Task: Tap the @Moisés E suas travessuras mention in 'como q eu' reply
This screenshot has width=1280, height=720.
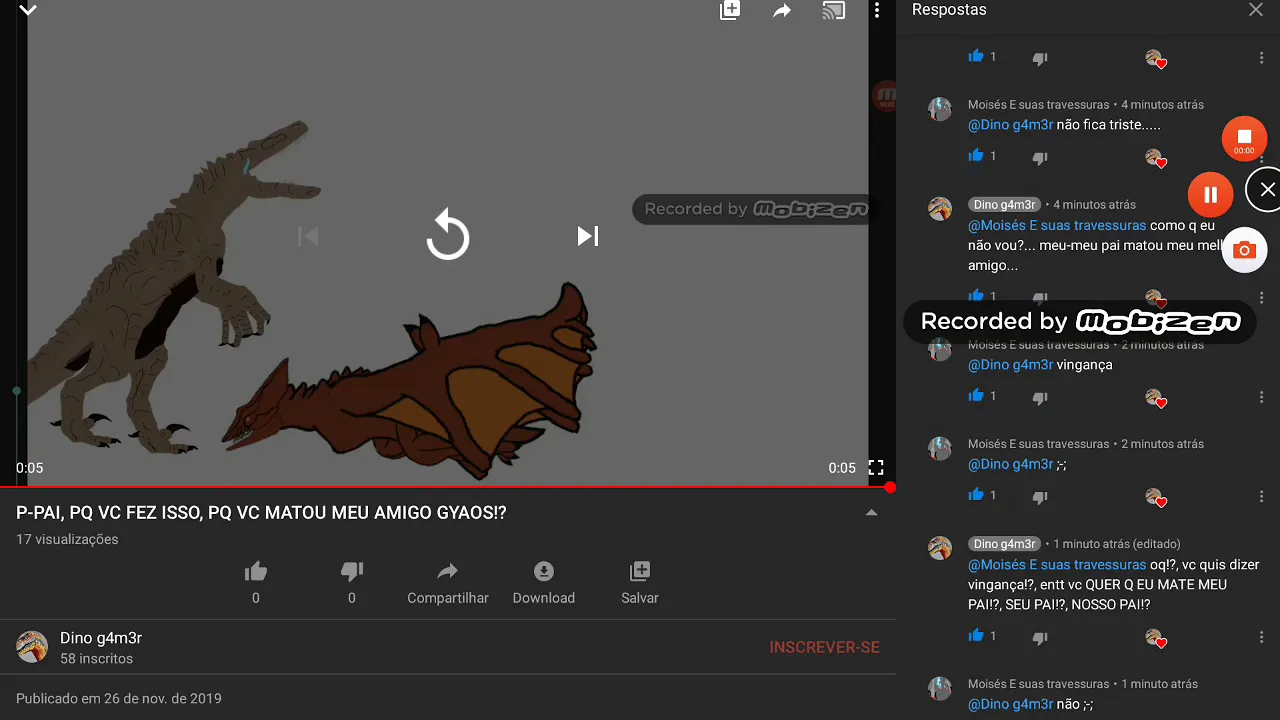Action: (x=1057, y=226)
